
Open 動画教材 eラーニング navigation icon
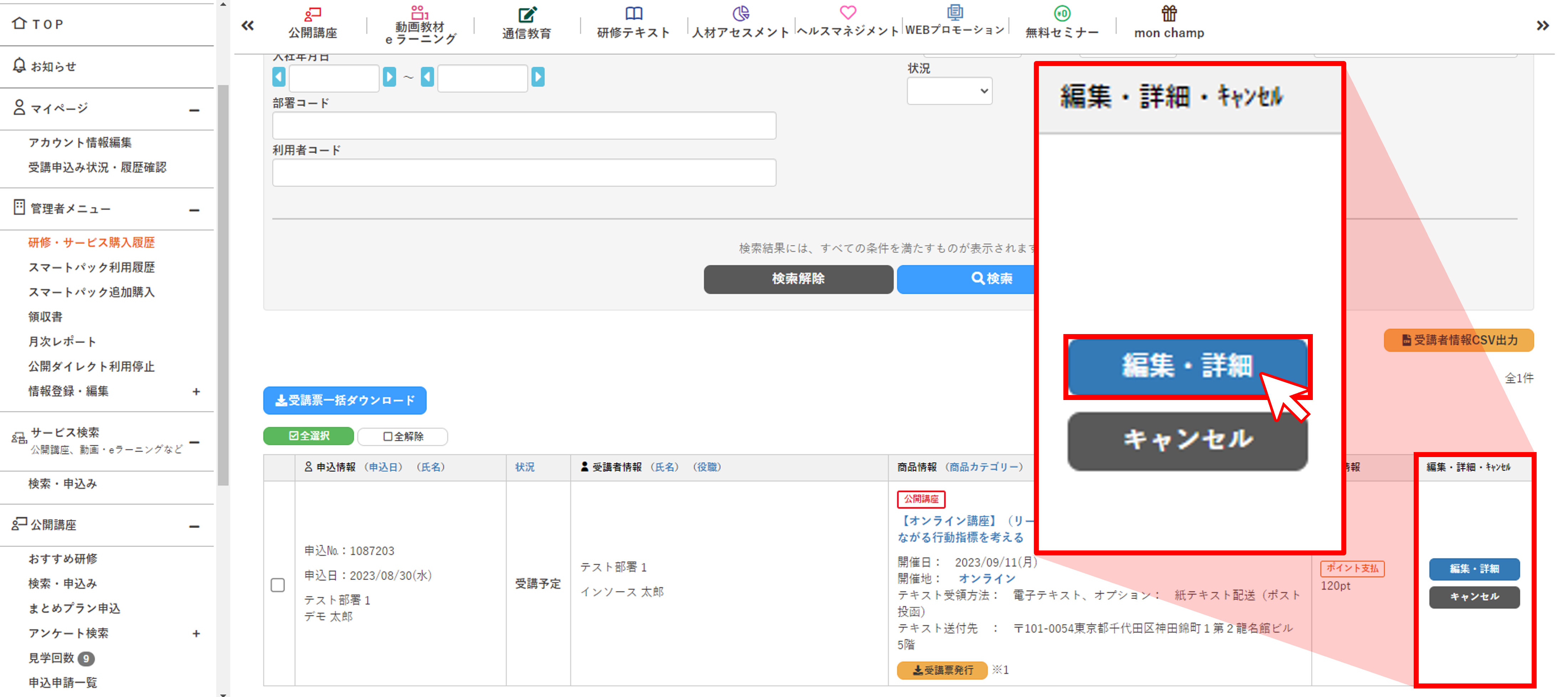click(x=419, y=13)
